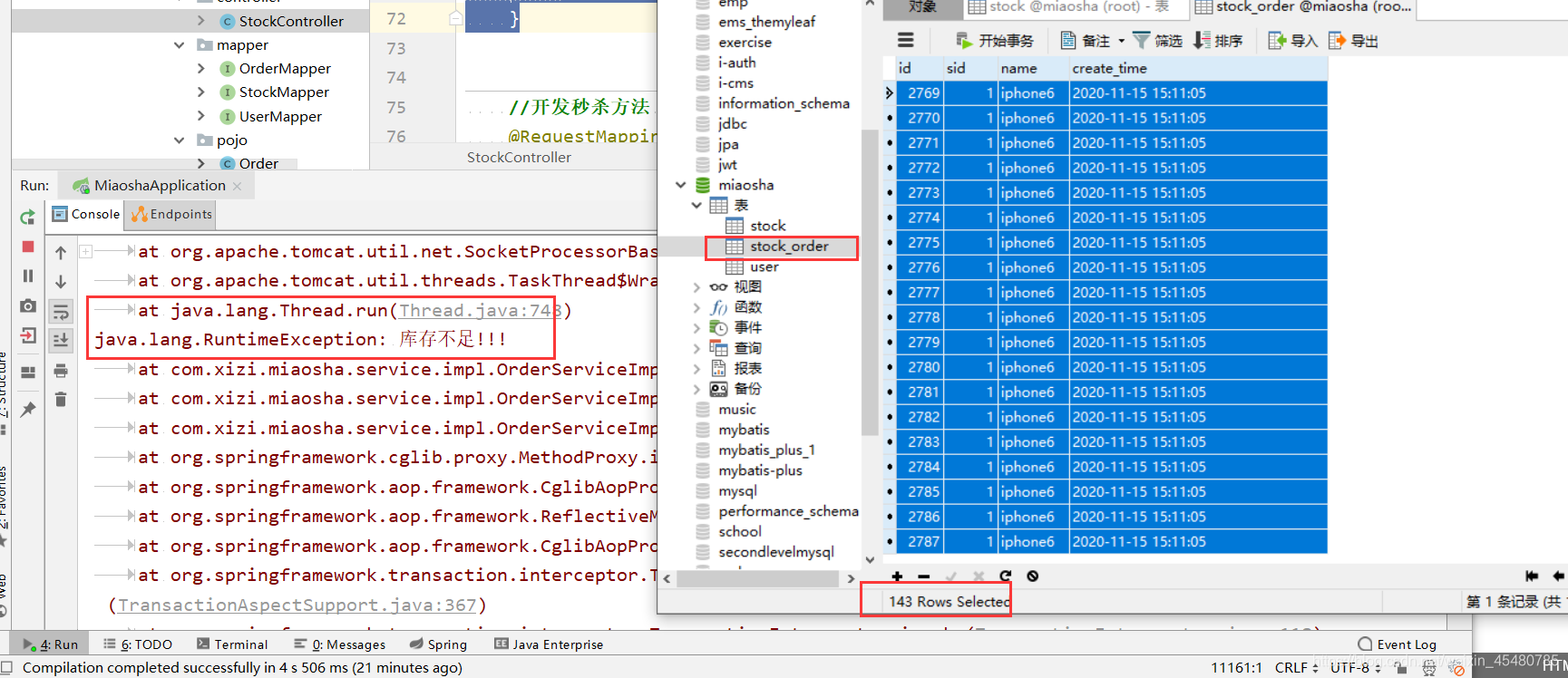Viewport: 1568px width, 678px height.
Task: Refresh the table with the reload icon
Action: pos(1005,576)
